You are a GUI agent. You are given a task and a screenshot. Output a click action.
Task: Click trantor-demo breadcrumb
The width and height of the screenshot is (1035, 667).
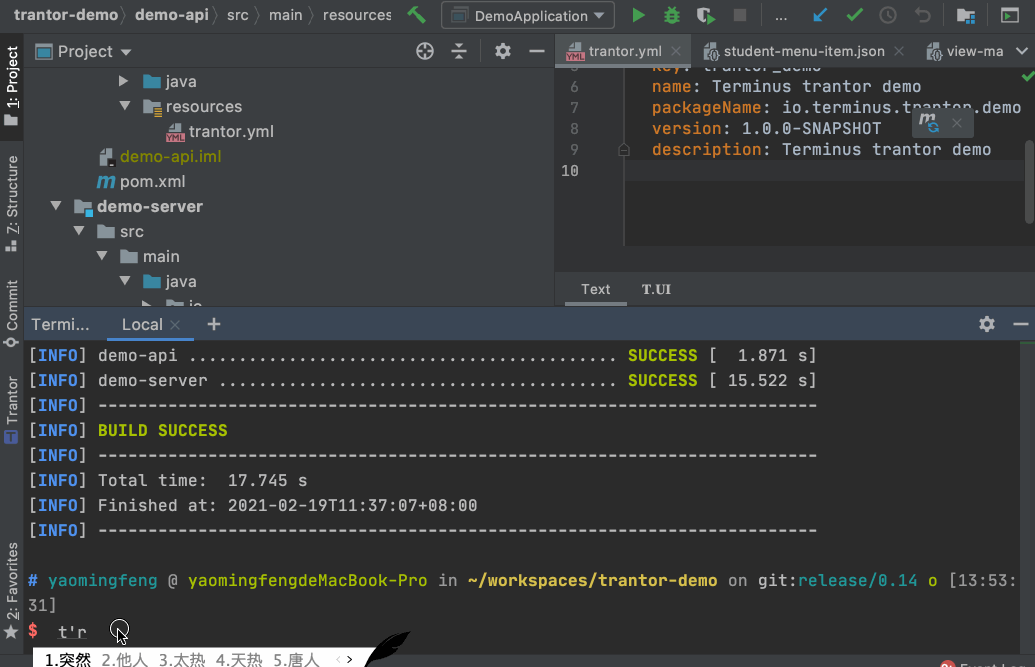[65, 15]
